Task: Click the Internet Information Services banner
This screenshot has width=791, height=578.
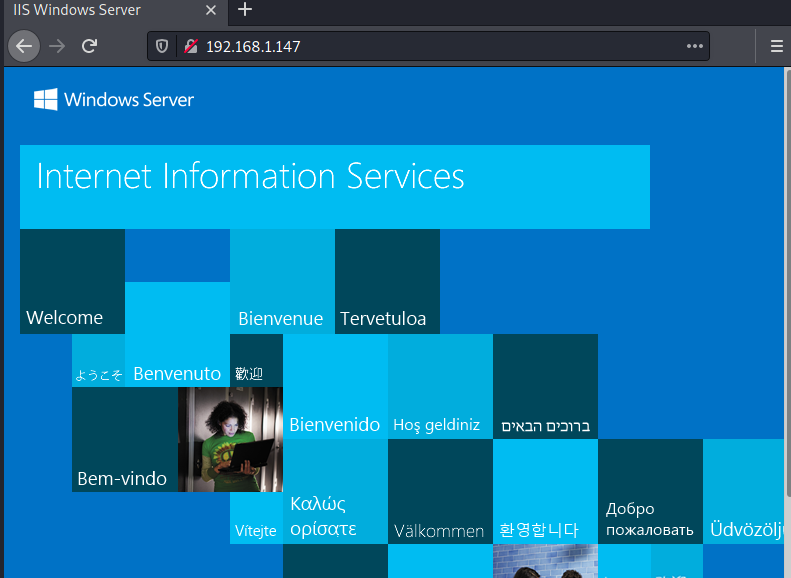Action: pyautogui.click(x=335, y=187)
